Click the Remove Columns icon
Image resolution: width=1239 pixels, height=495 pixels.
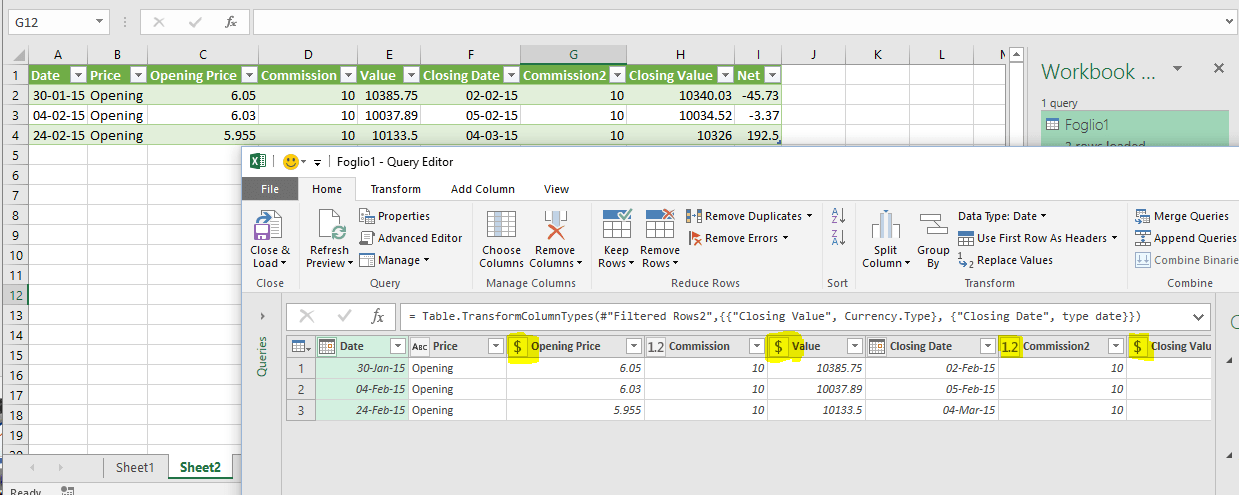coord(555,226)
